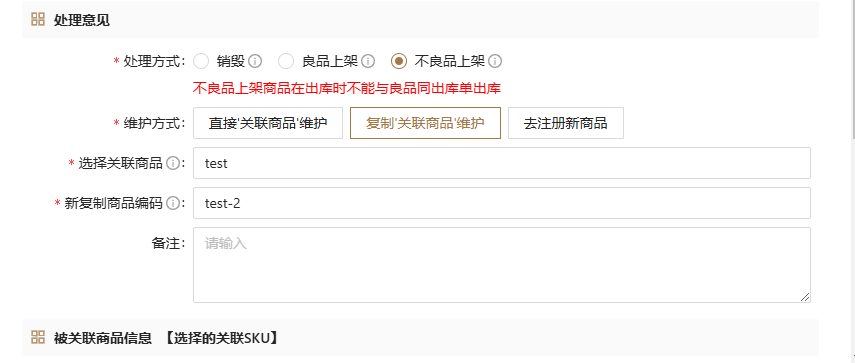
Task: Focus the 备注 textarea
Action: click(502, 265)
